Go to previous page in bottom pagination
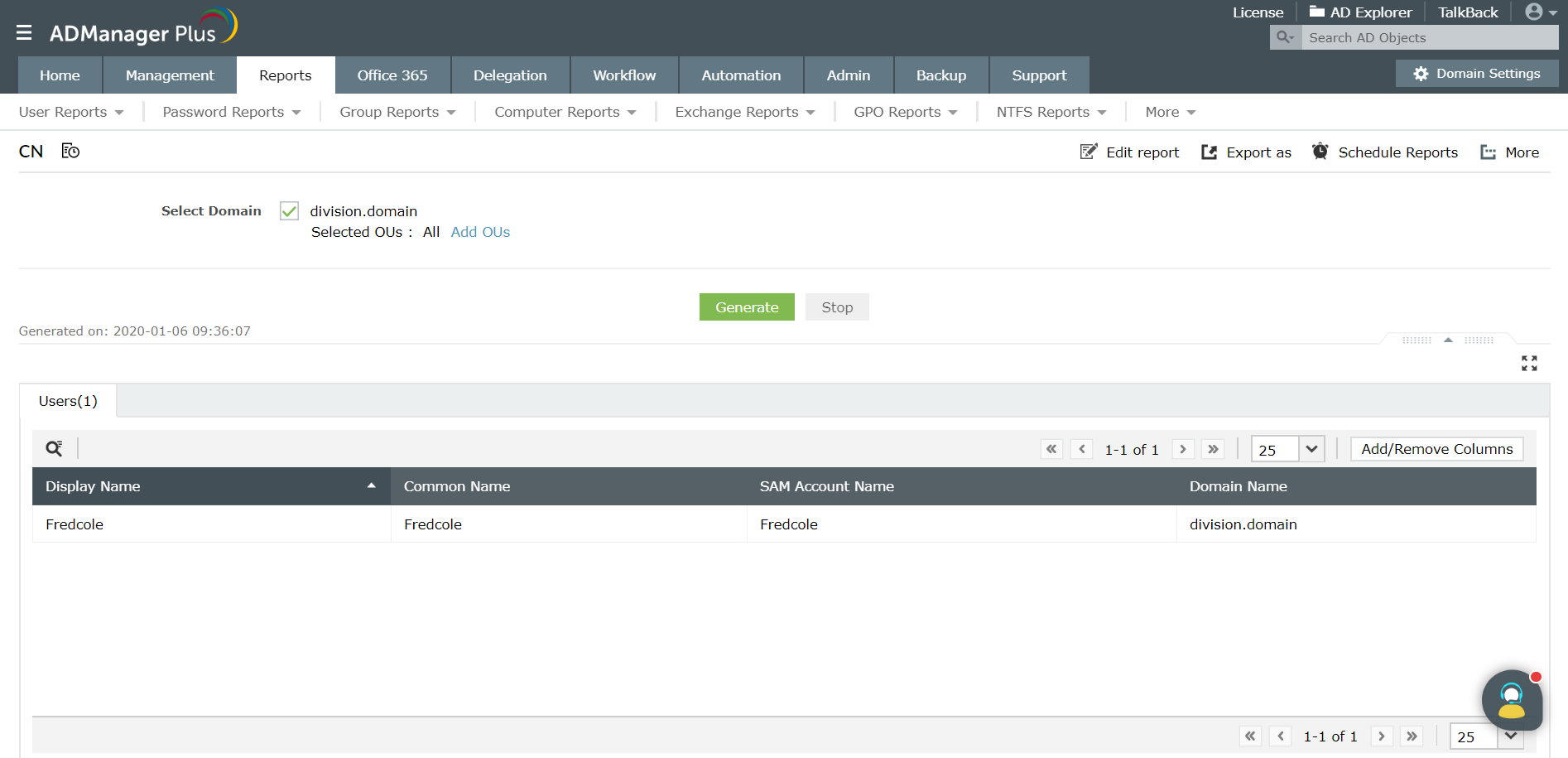1568x758 pixels. pyautogui.click(x=1281, y=736)
